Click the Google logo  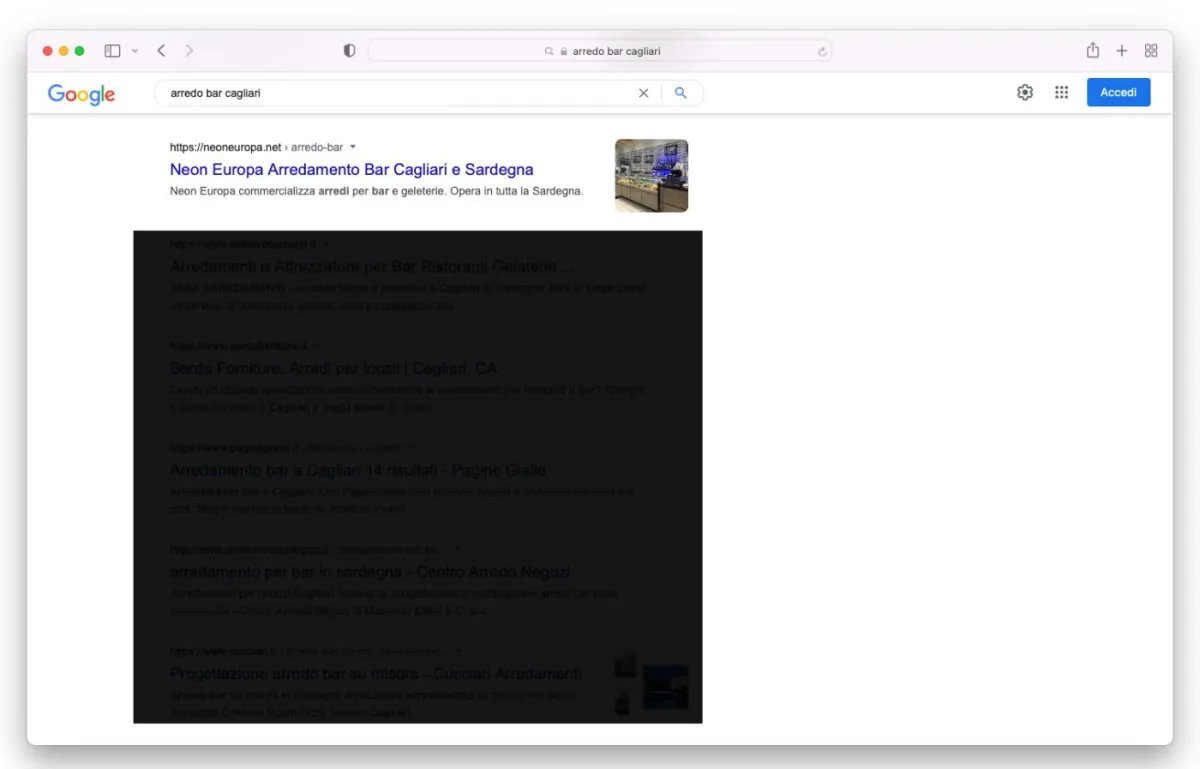[x=81, y=94]
